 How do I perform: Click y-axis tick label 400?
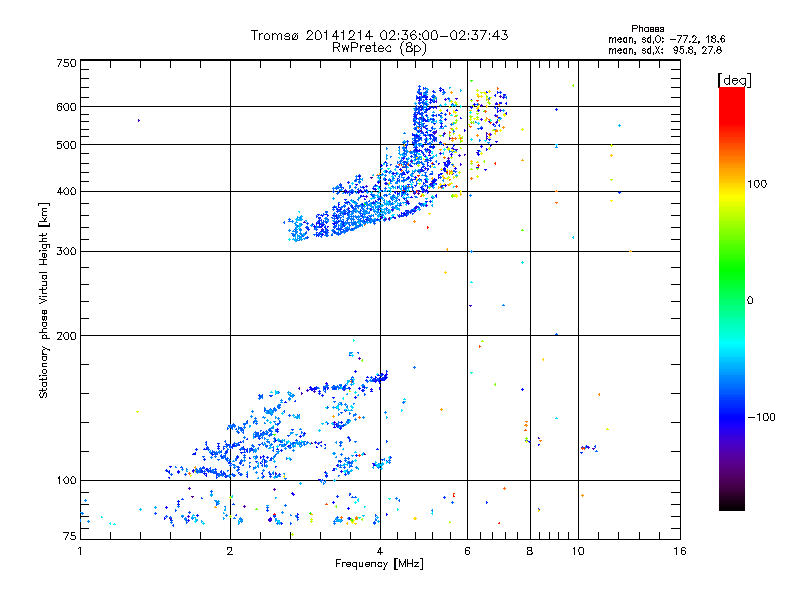[x=66, y=192]
